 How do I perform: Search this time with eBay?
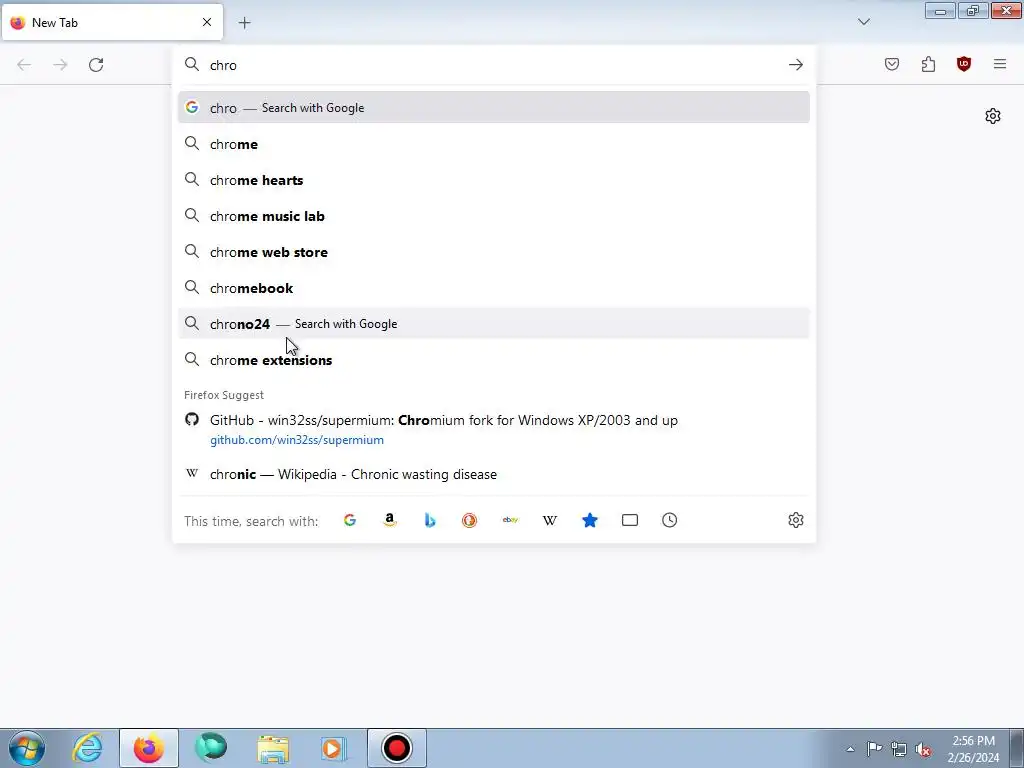coord(510,520)
